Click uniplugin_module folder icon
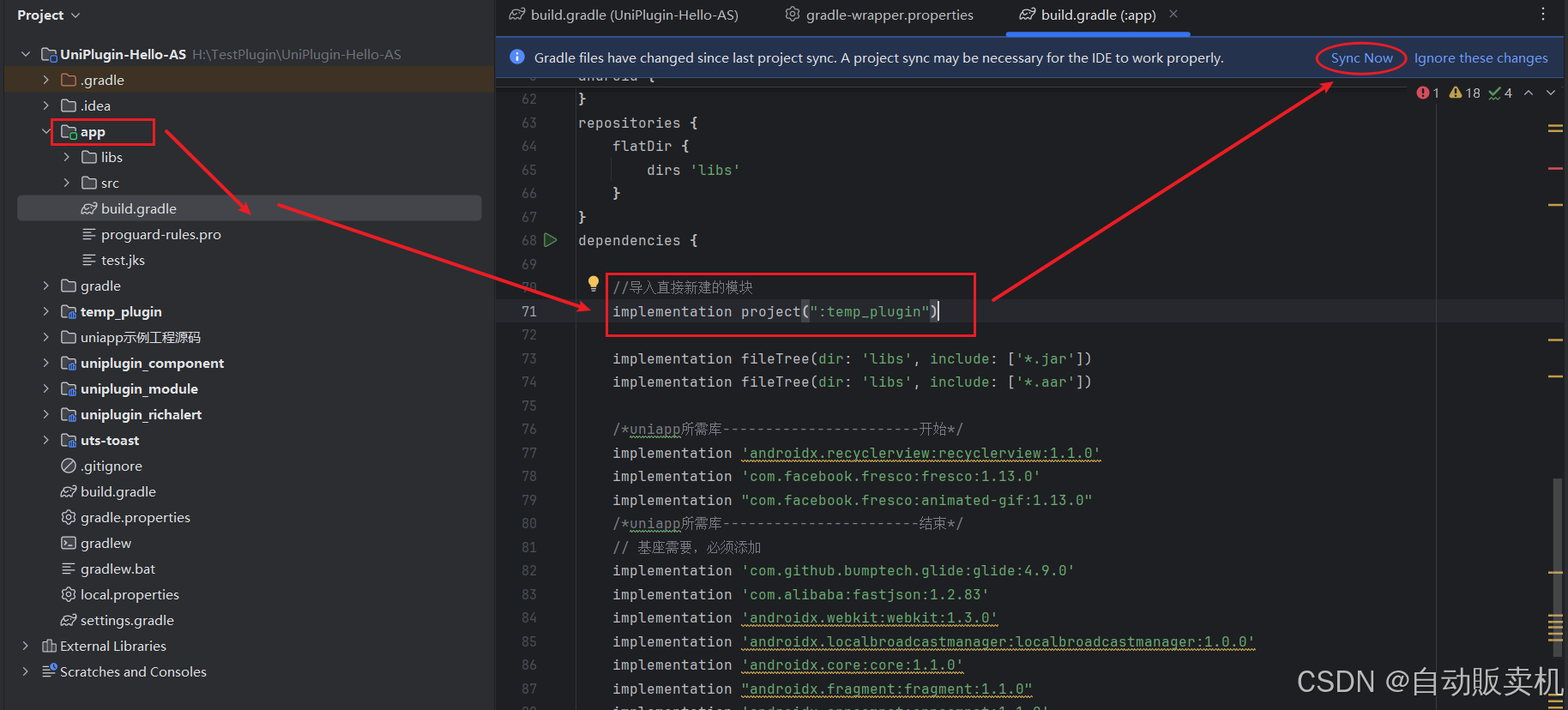The width and height of the screenshot is (1568, 710). tap(69, 388)
